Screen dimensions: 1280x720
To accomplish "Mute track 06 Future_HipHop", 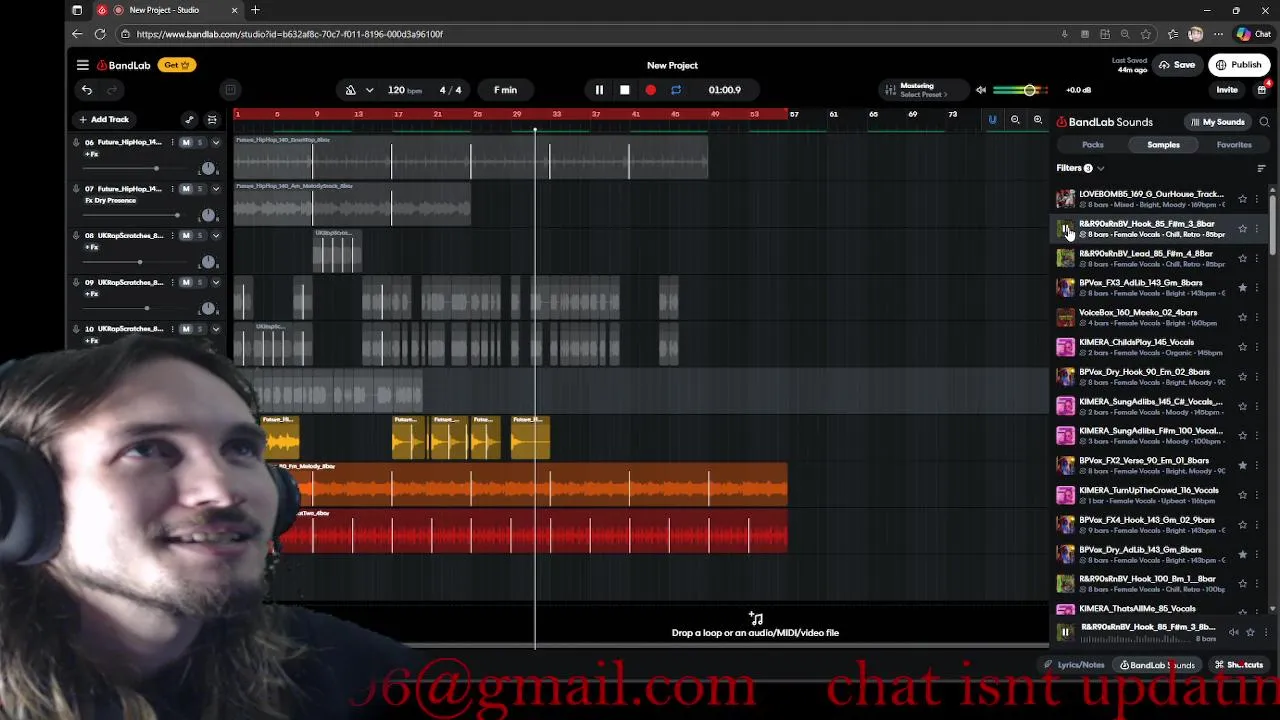I will (x=186, y=142).
